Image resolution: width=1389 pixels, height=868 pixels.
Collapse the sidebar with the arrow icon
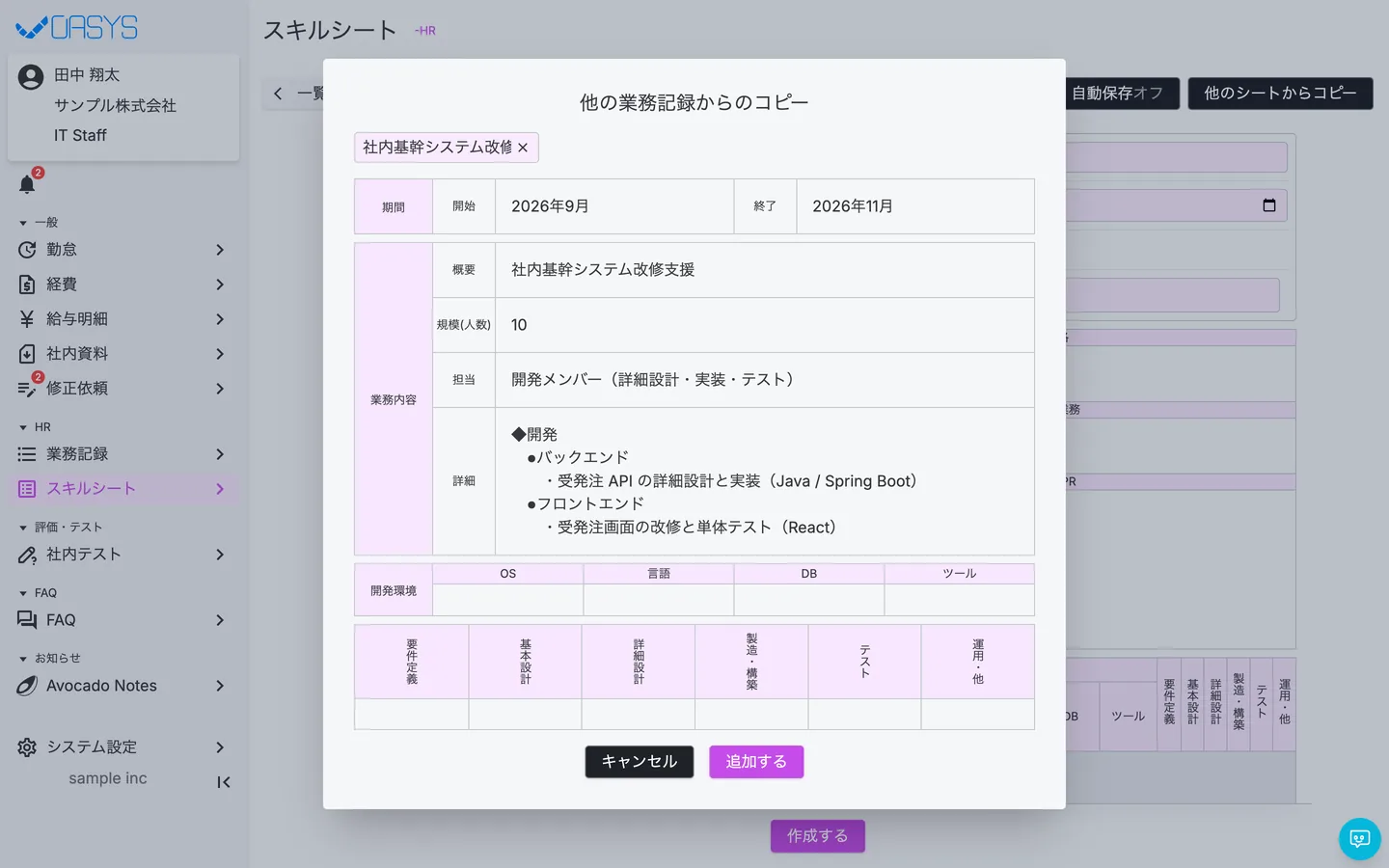tap(224, 782)
